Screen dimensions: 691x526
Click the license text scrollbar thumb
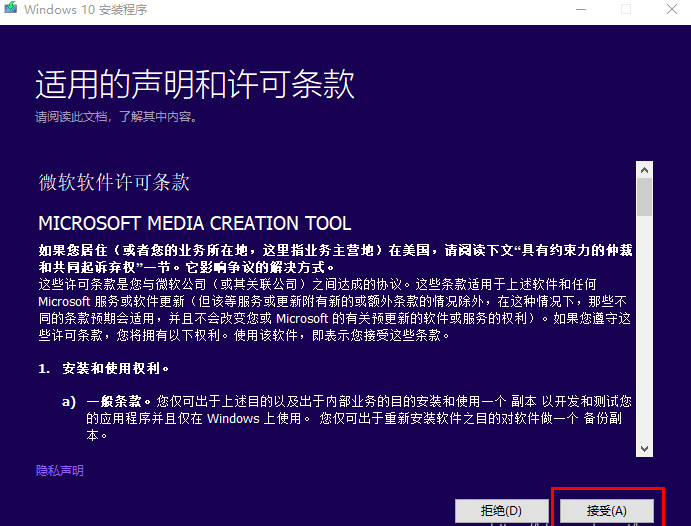[644, 197]
